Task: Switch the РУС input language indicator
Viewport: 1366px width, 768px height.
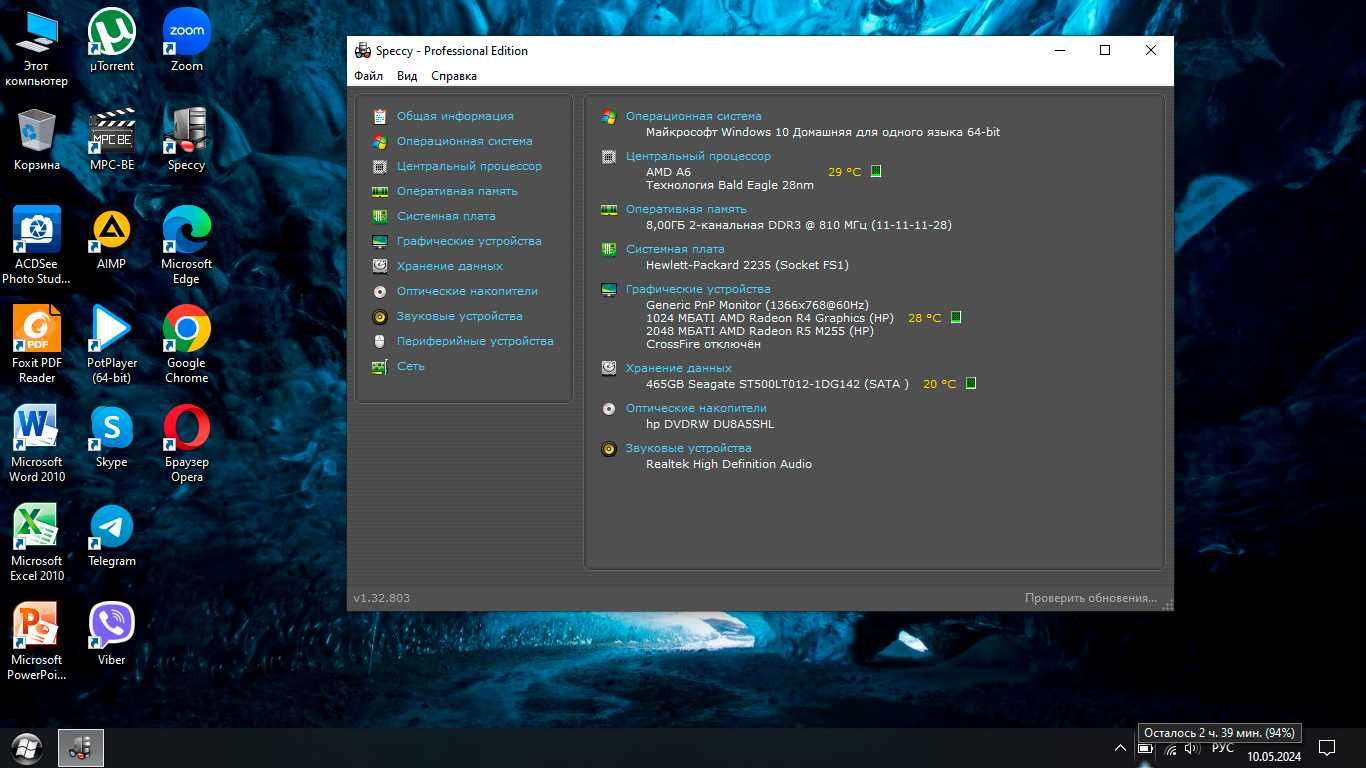Action: 1223,748
